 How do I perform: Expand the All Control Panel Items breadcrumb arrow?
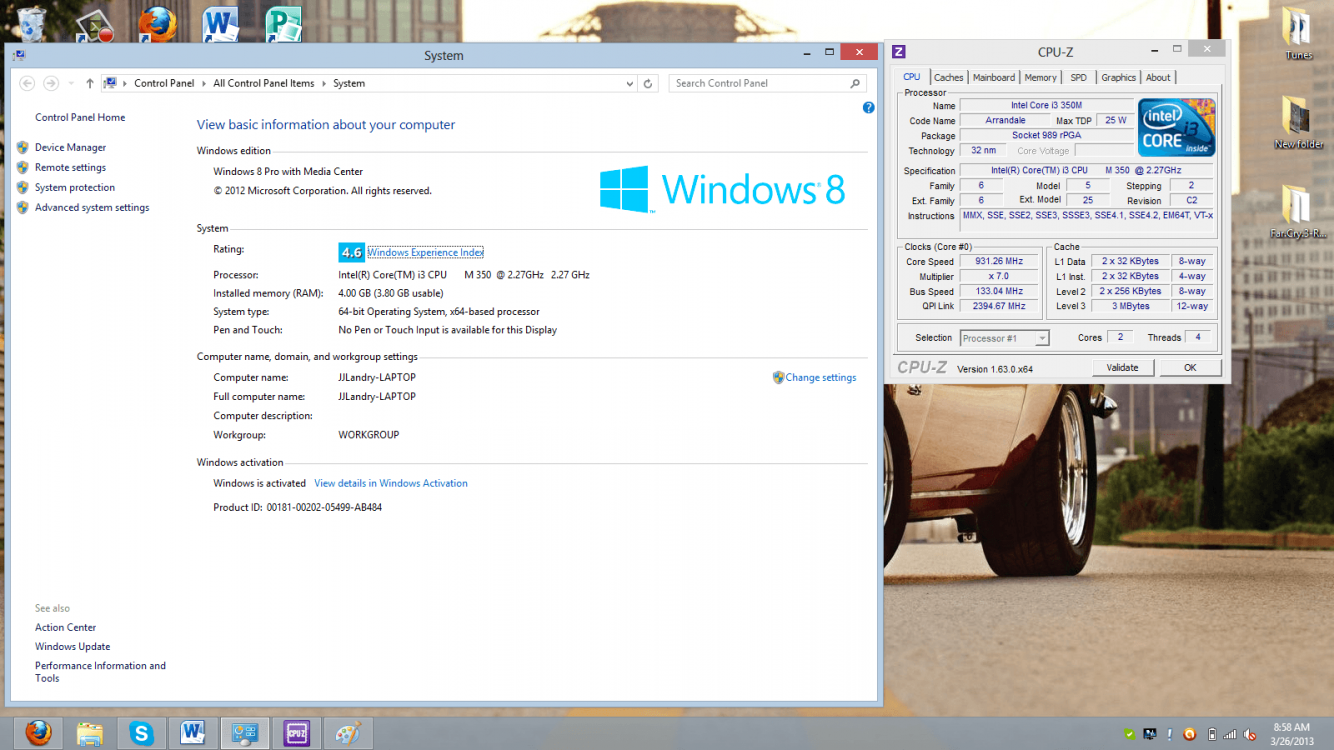pyautogui.click(x=324, y=83)
